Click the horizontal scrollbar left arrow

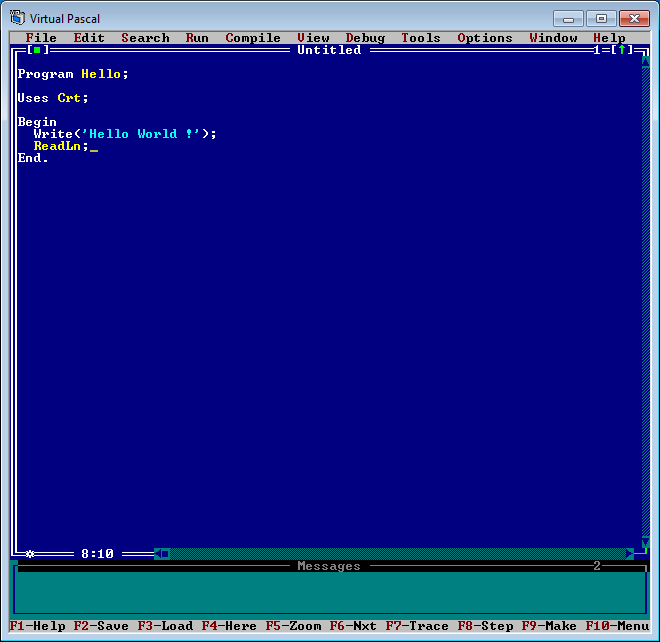[x=161, y=553]
